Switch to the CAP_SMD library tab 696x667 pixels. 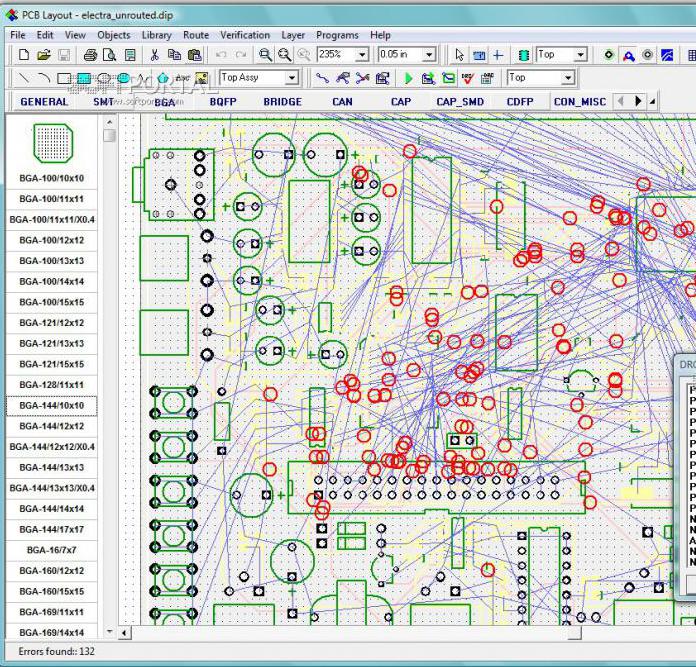click(460, 102)
